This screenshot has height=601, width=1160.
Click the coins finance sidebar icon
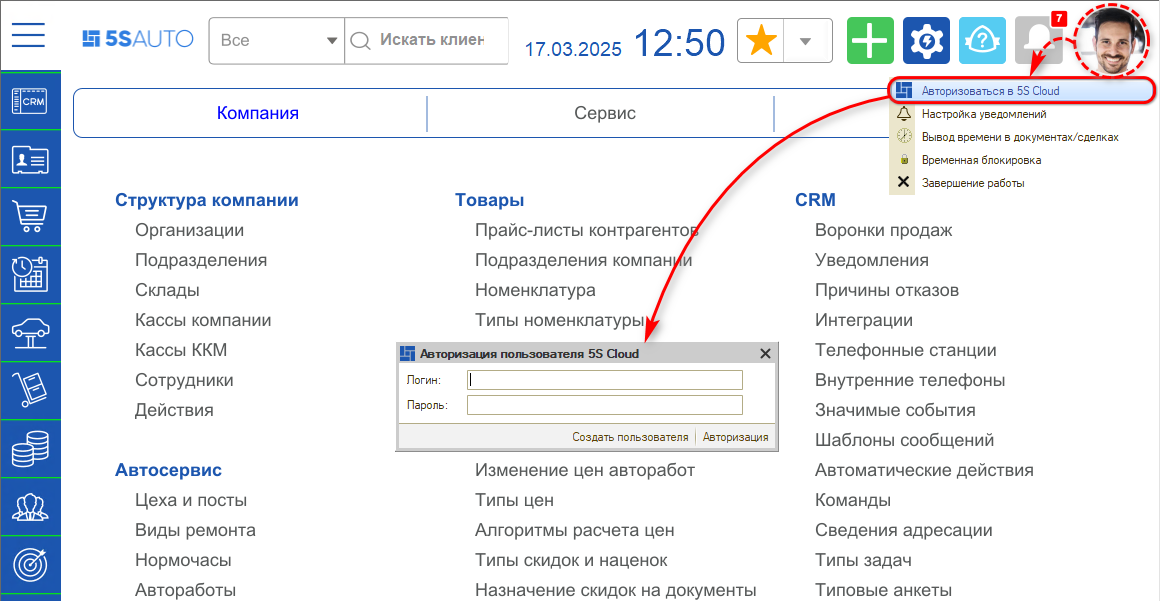pyautogui.click(x=30, y=449)
